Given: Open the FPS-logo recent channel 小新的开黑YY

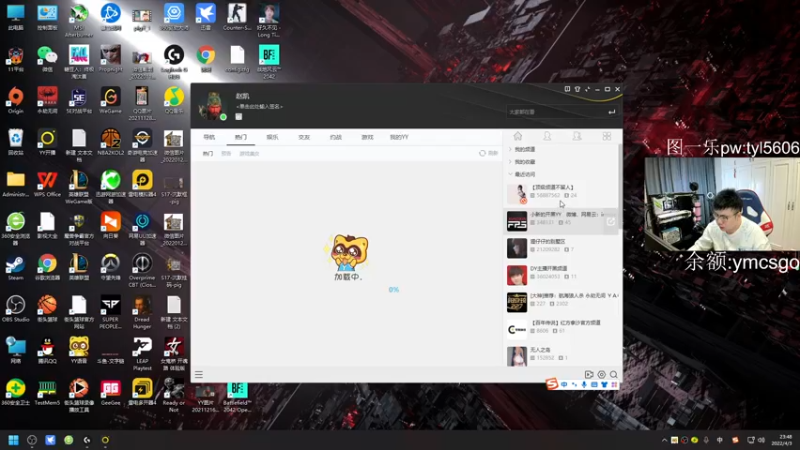Looking at the screenshot, I should [561, 221].
